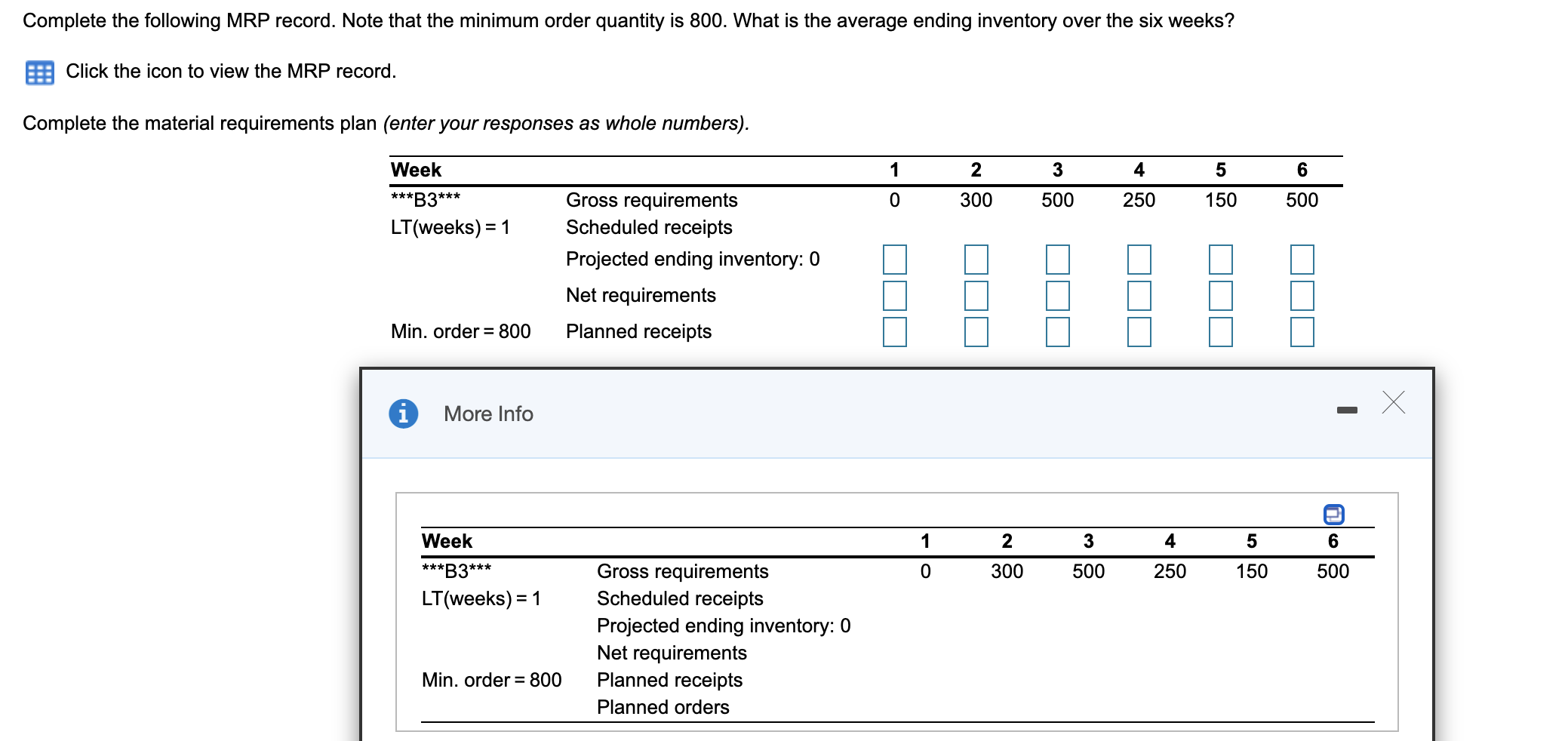Click the MRP record table icon

39,72
